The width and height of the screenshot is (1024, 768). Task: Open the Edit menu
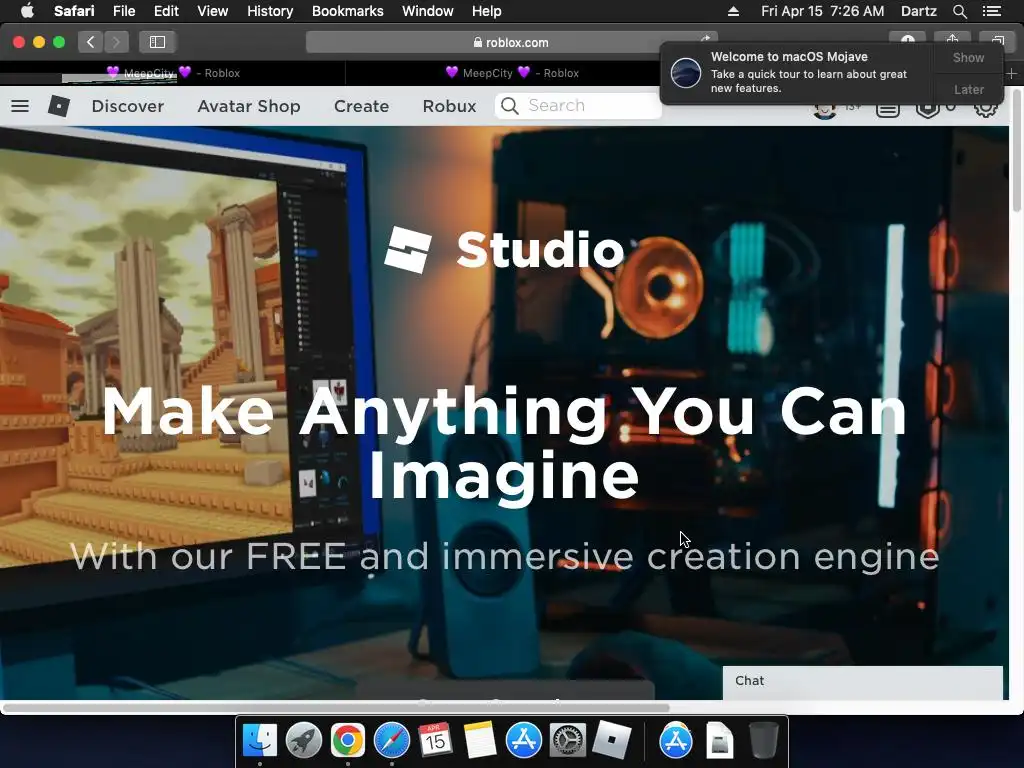tap(166, 11)
